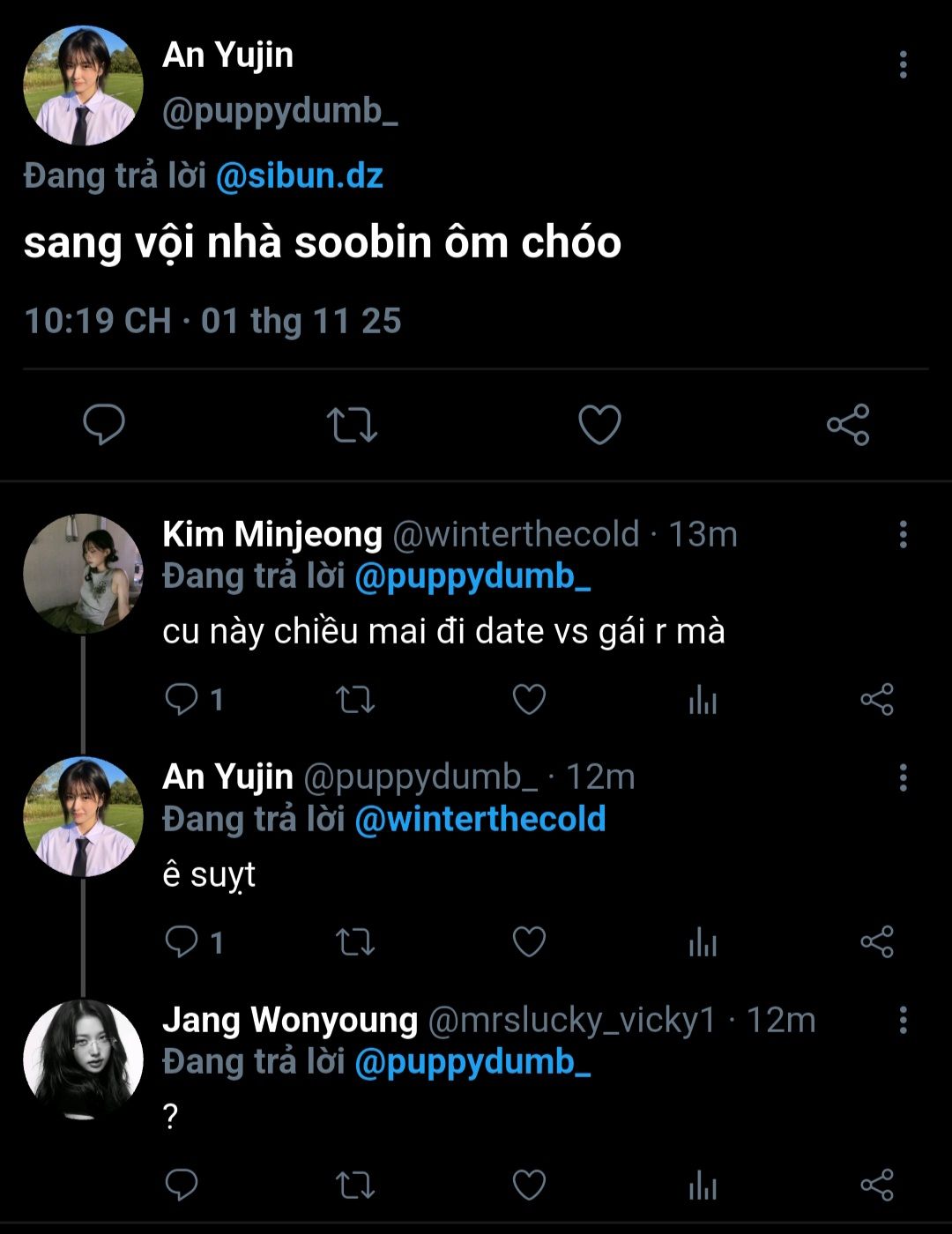Reply to the main An Yujin tweet
Screen dimensions: 952x1234
(104, 425)
